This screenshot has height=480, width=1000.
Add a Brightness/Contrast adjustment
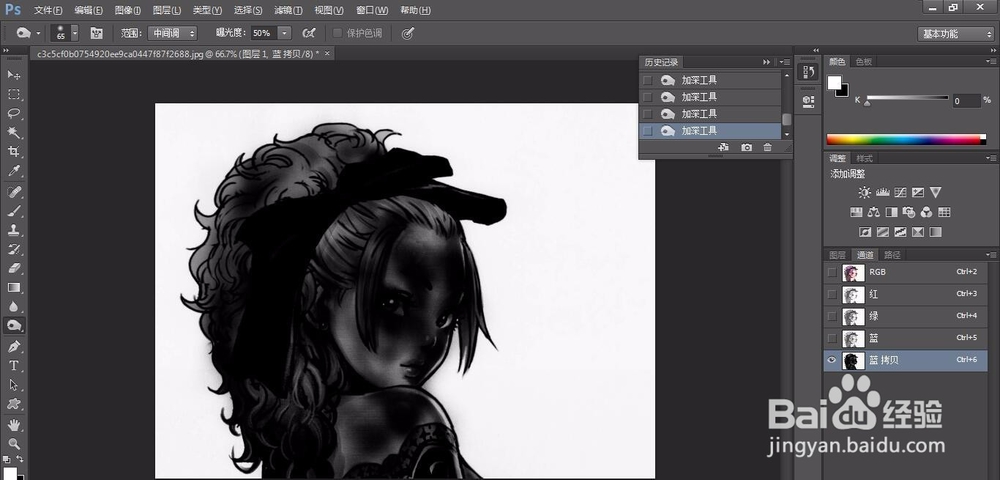(x=864, y=192)
